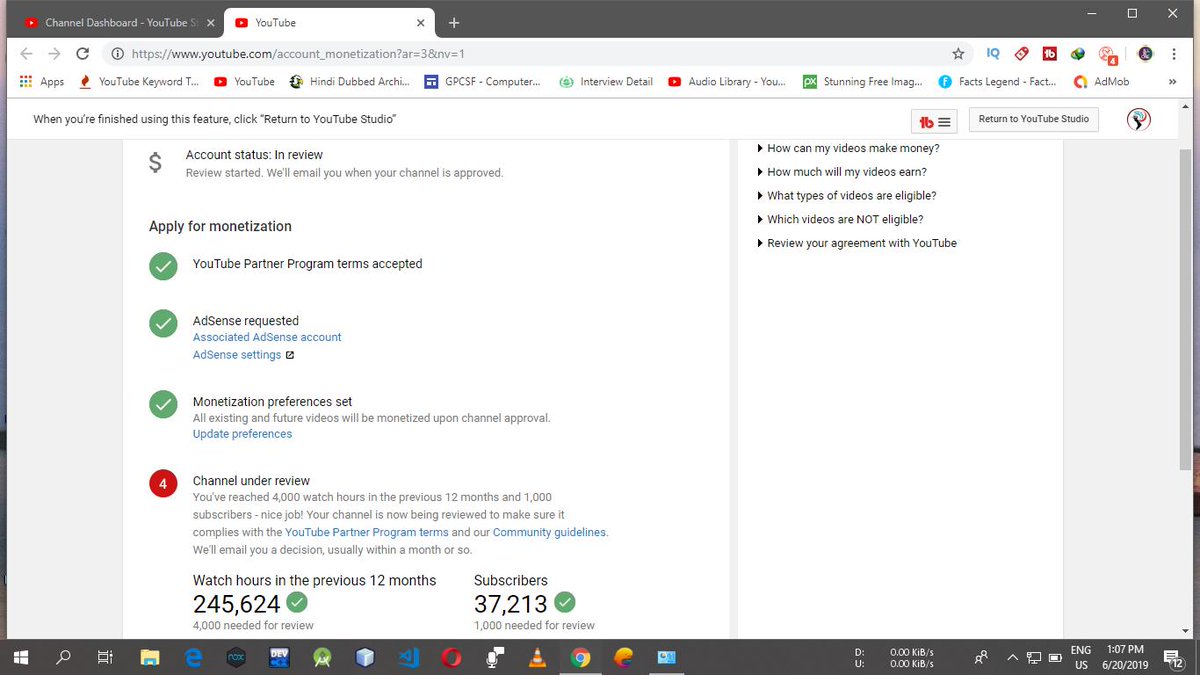Open the Apps bookmark shortcut

41,82
